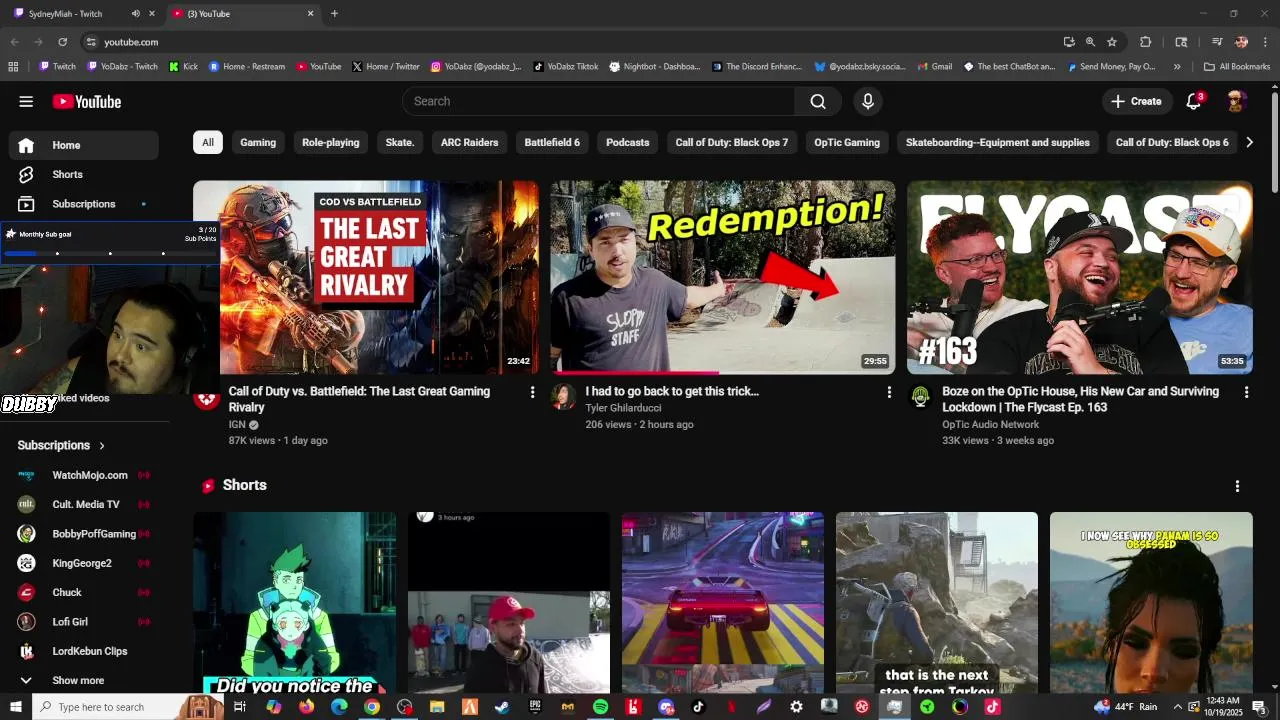The width and height of the screenshot is (1280, 720).
Task: Start voice search with microphone icon
Action: (868, 101)
